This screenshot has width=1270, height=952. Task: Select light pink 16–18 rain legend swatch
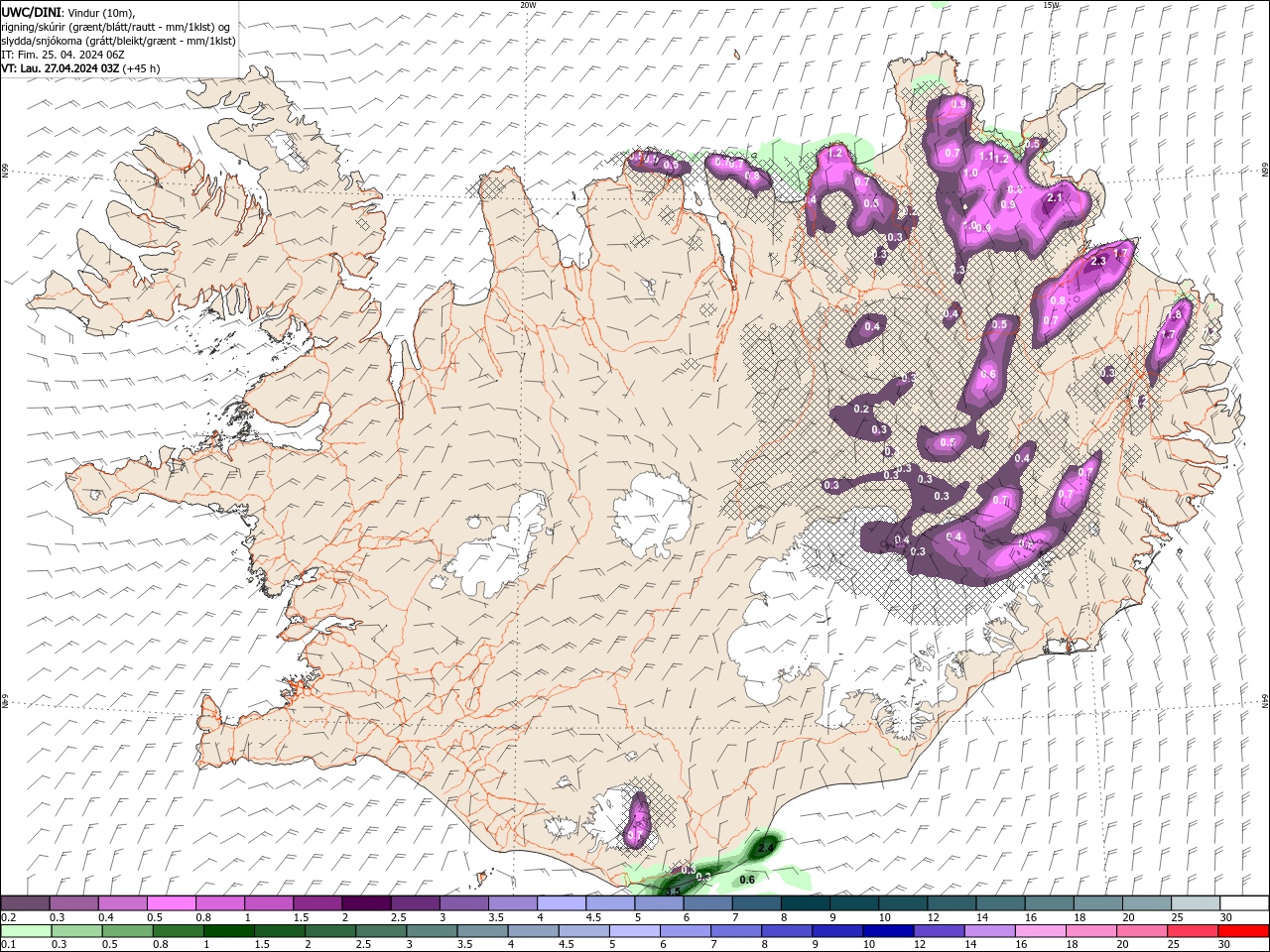(x=1039, y=931)
